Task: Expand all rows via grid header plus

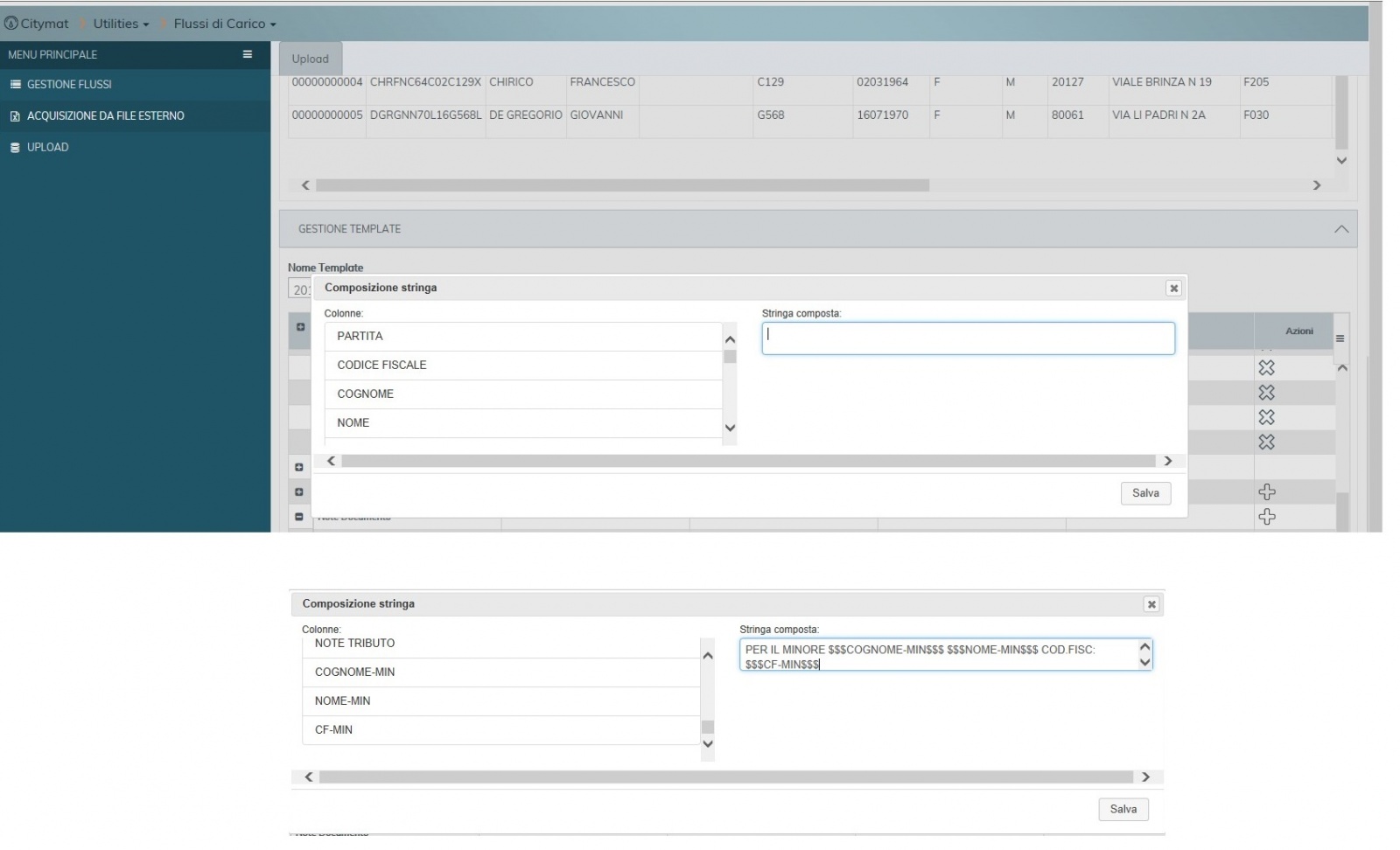Action: (x=300, y=327)
